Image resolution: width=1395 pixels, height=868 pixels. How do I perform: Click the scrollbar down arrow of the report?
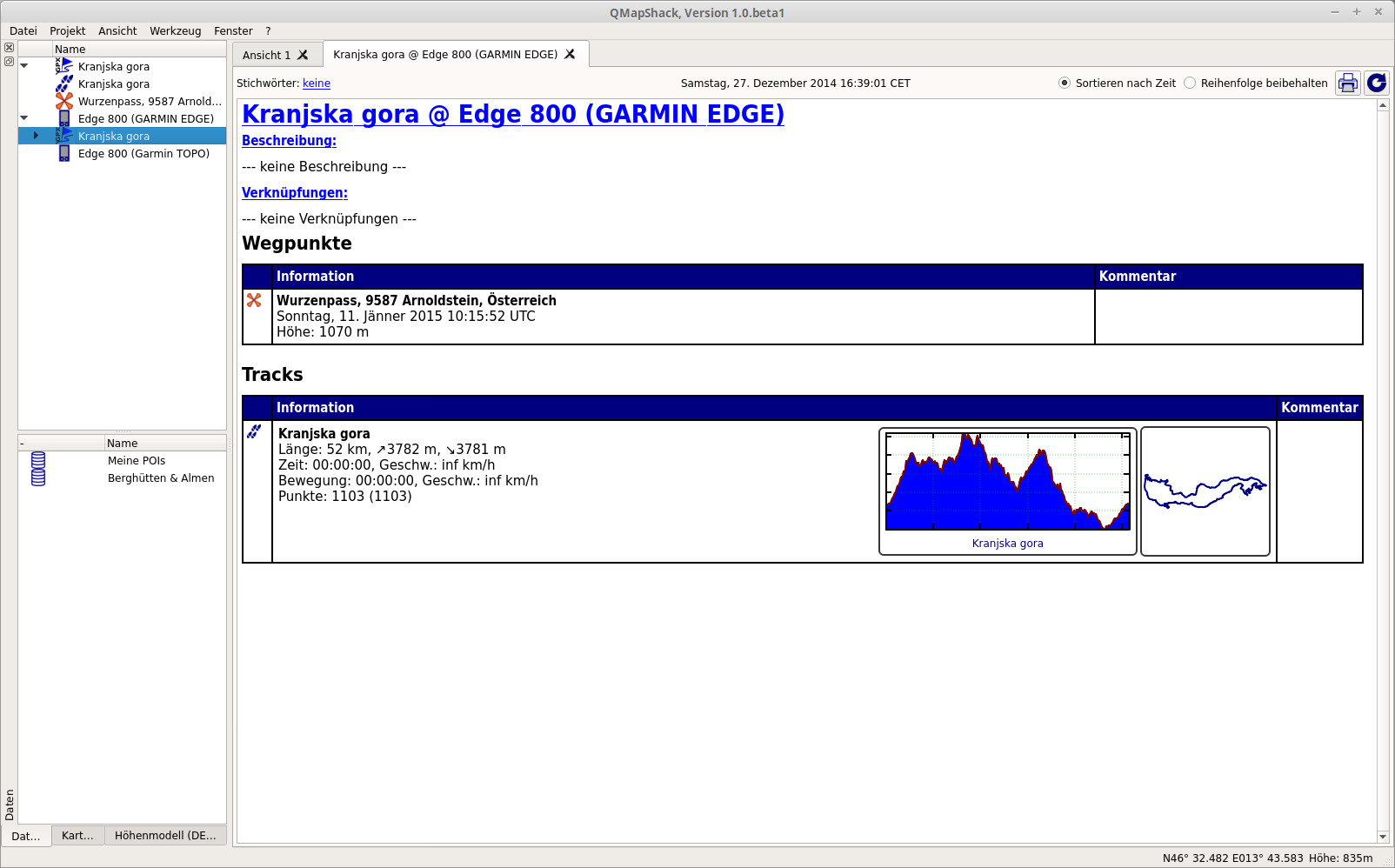1383,837
